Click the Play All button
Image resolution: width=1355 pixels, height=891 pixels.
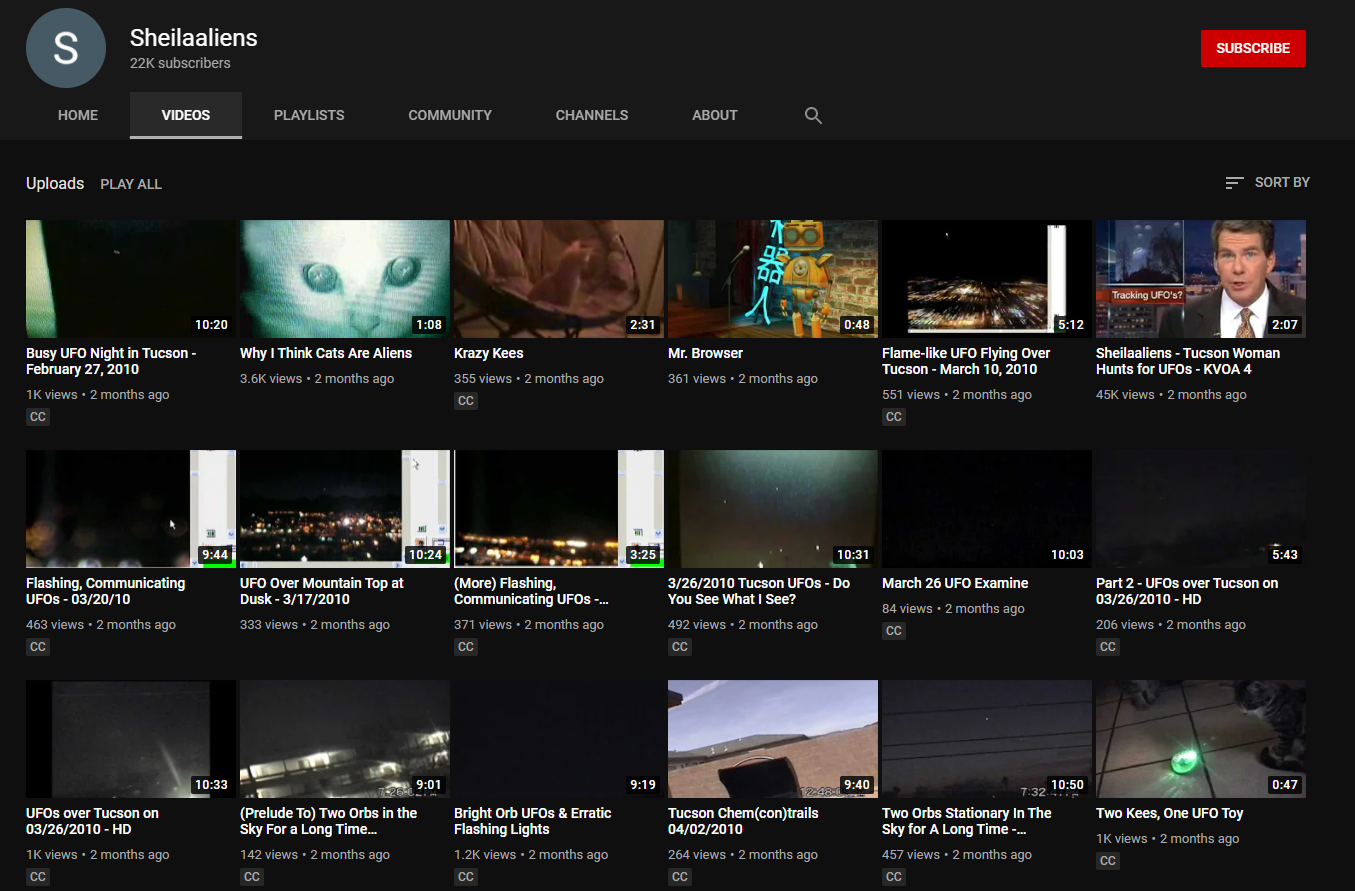[131, 184]
